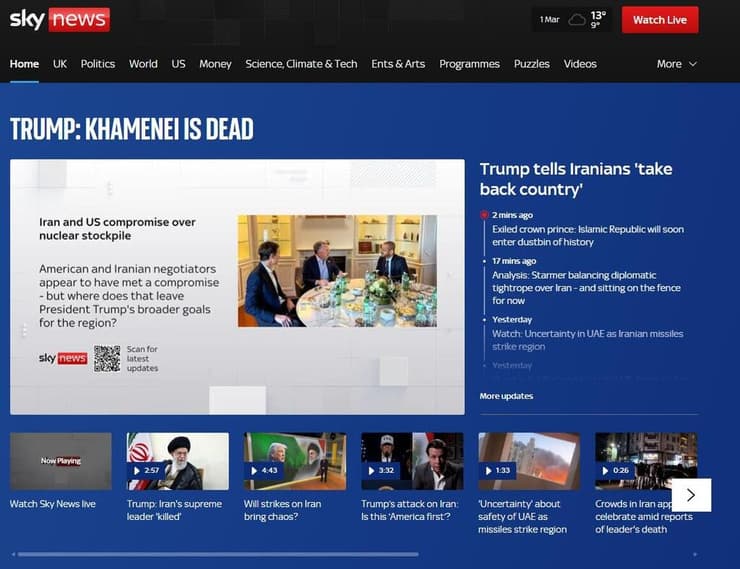Play the 0:26 crowds in Iran video
Viewport: 740px width, 569px height.
click(645, 461)
